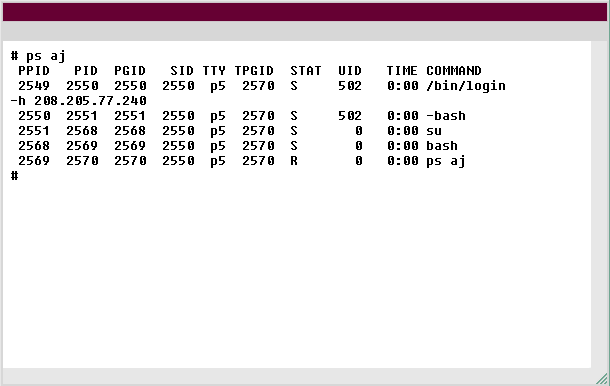The image size is (610, 386).
Task: Click the su command entry
Action: tap(434, 131)
